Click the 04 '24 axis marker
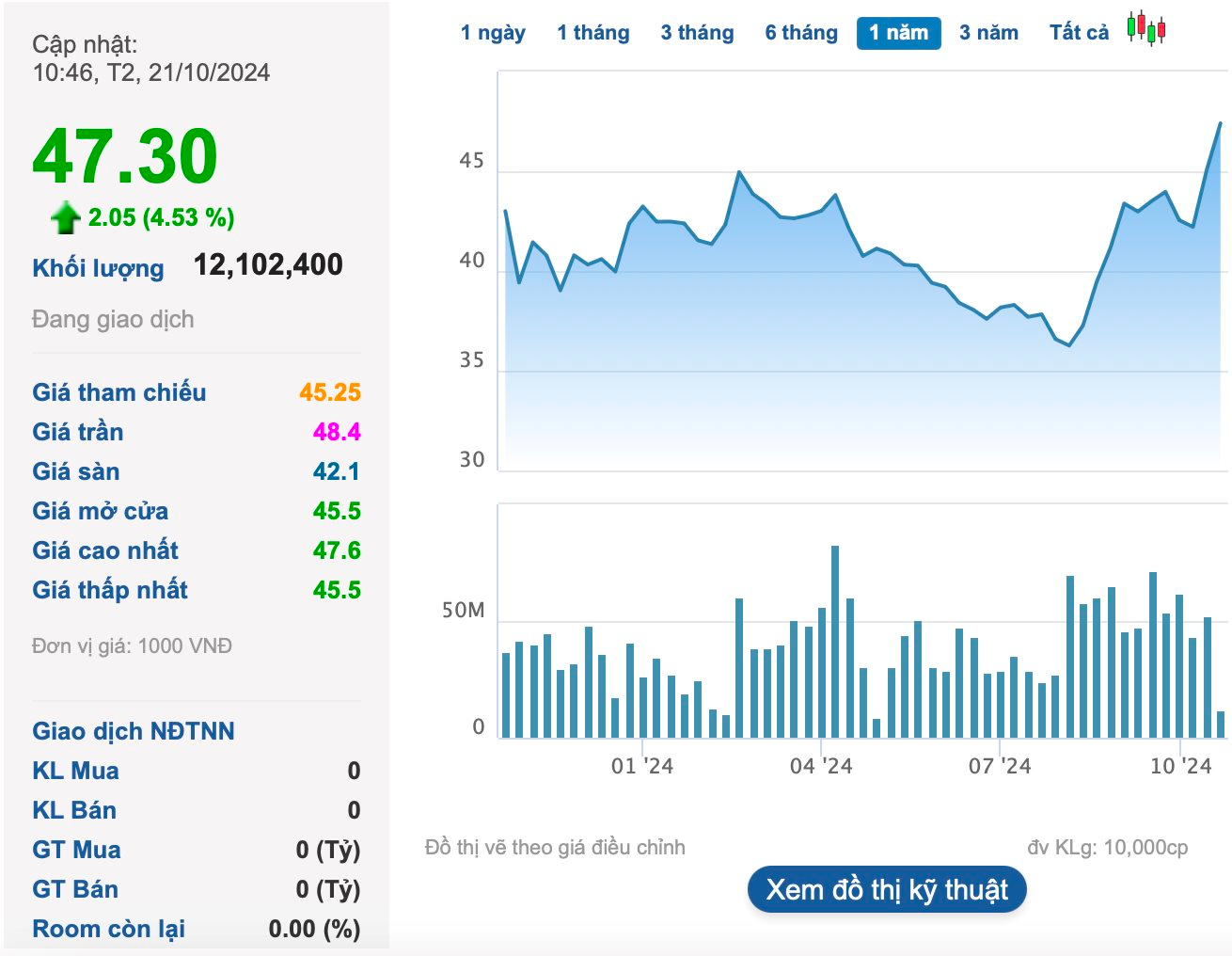 821,766
